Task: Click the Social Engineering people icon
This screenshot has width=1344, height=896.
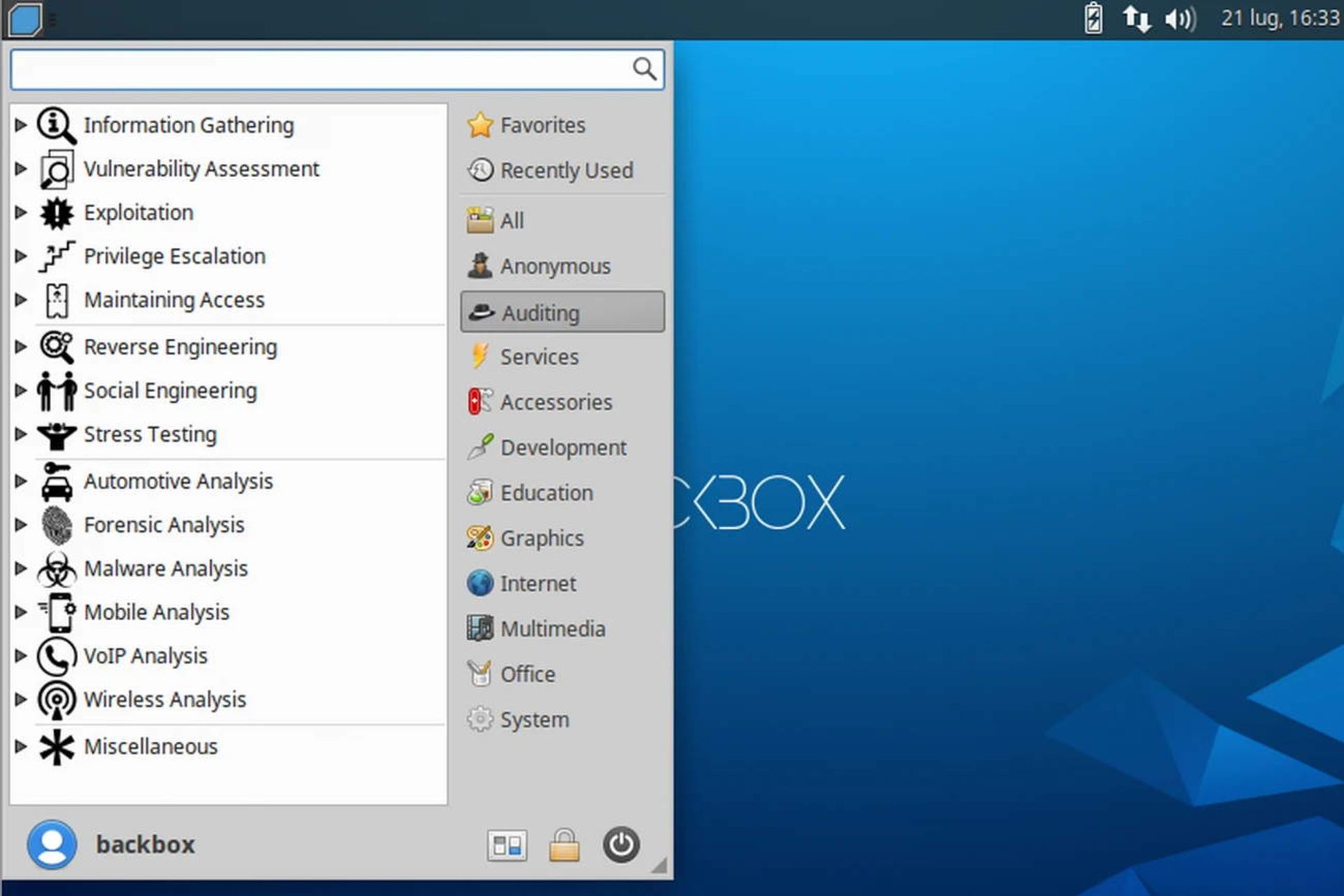Action: pyautogui.click(x=57, y=391)
